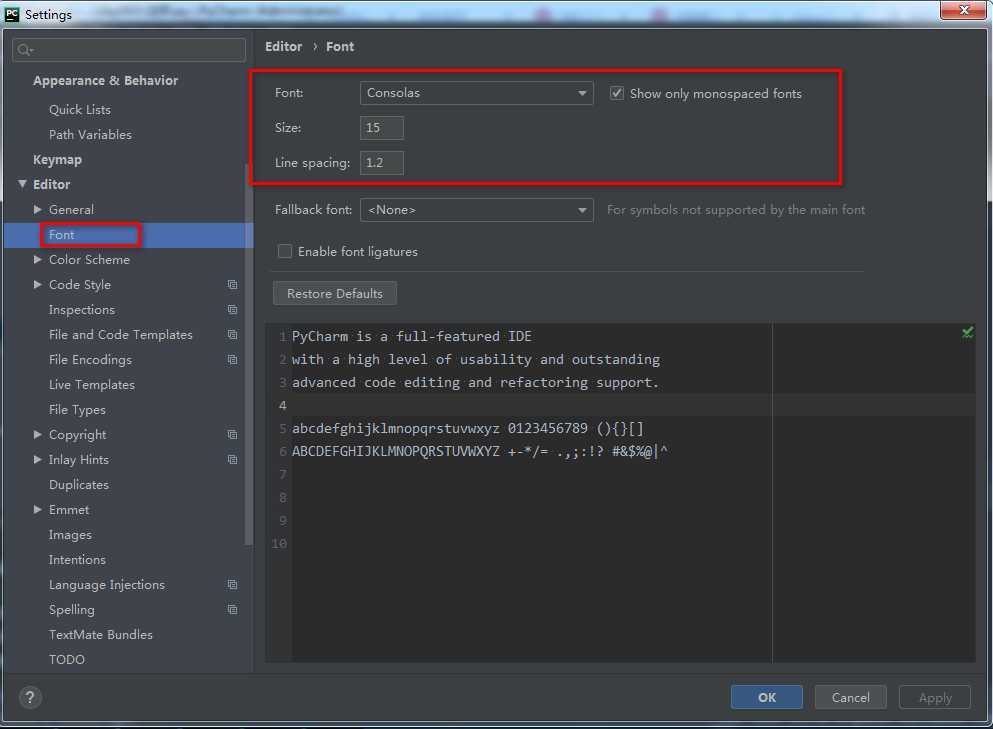
Task: Click the Line spacing input field
Action: tap(381, 163)
